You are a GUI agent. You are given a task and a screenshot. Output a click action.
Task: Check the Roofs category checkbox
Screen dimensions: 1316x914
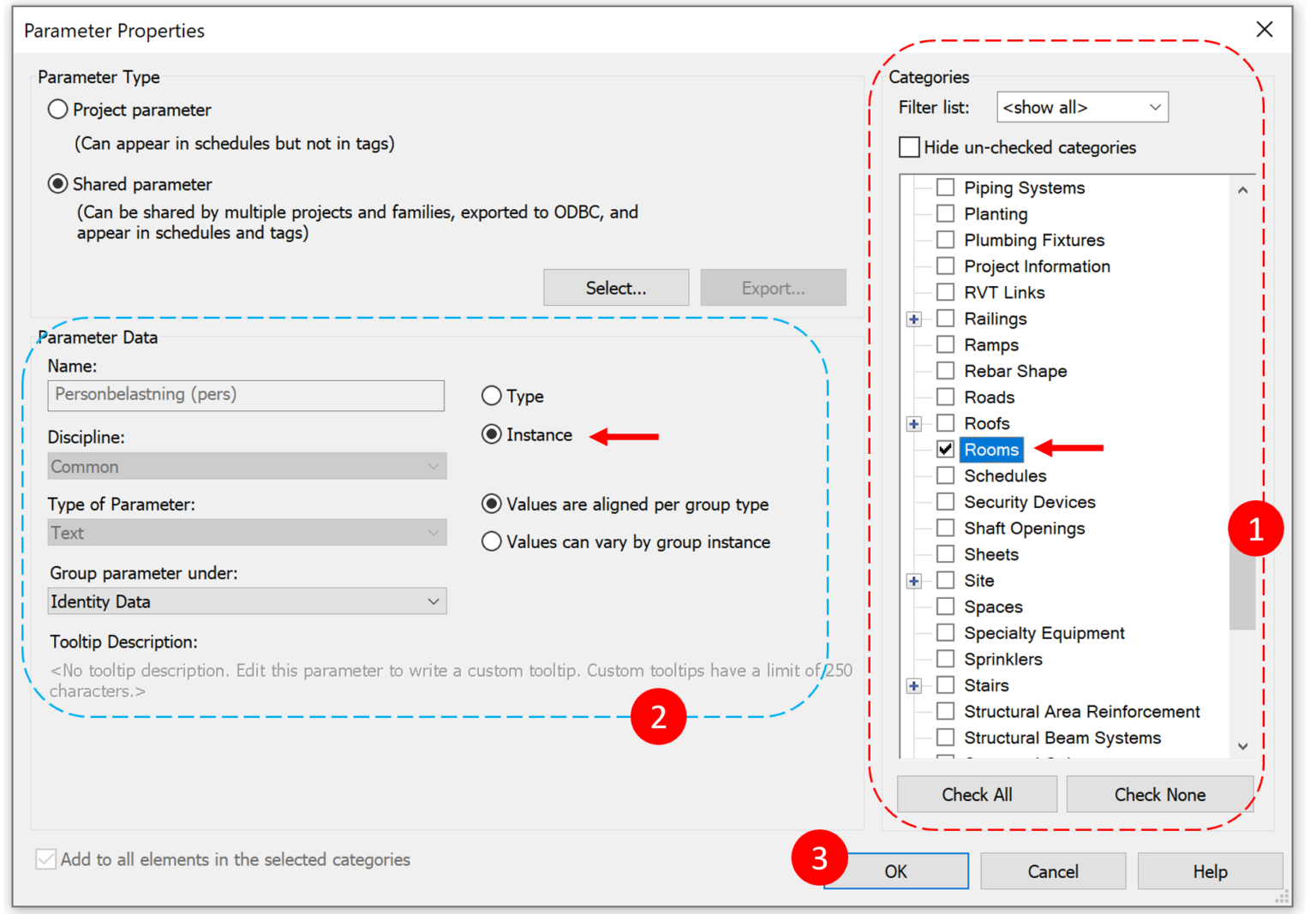[x=945, y=423]
